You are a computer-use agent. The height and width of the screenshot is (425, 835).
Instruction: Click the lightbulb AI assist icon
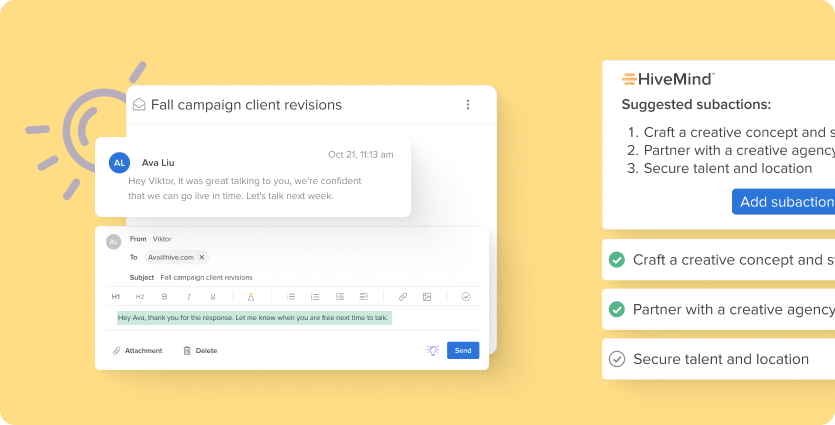[433, 350]
